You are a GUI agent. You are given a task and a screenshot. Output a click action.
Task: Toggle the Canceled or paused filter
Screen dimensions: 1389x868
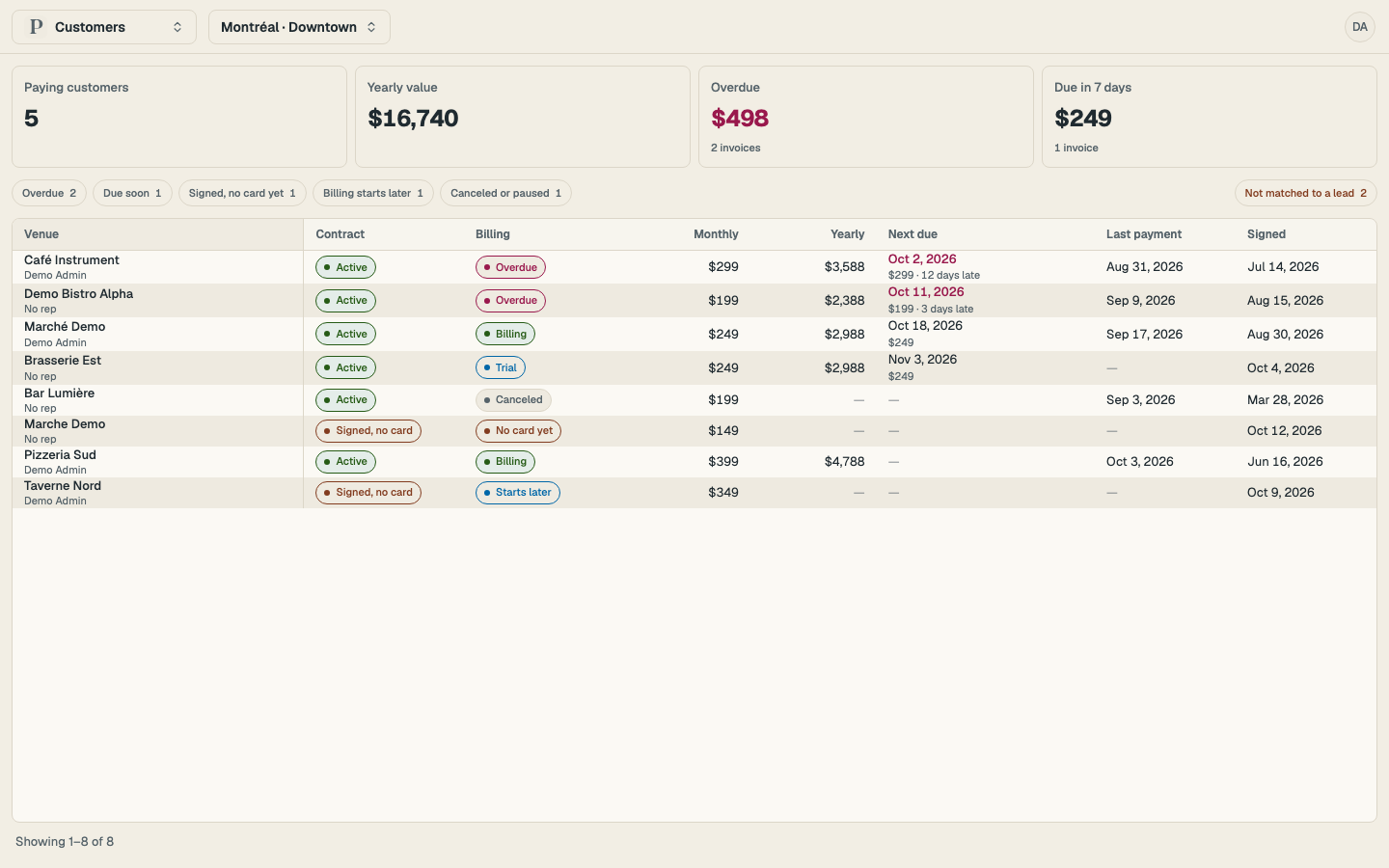(505, 193)
